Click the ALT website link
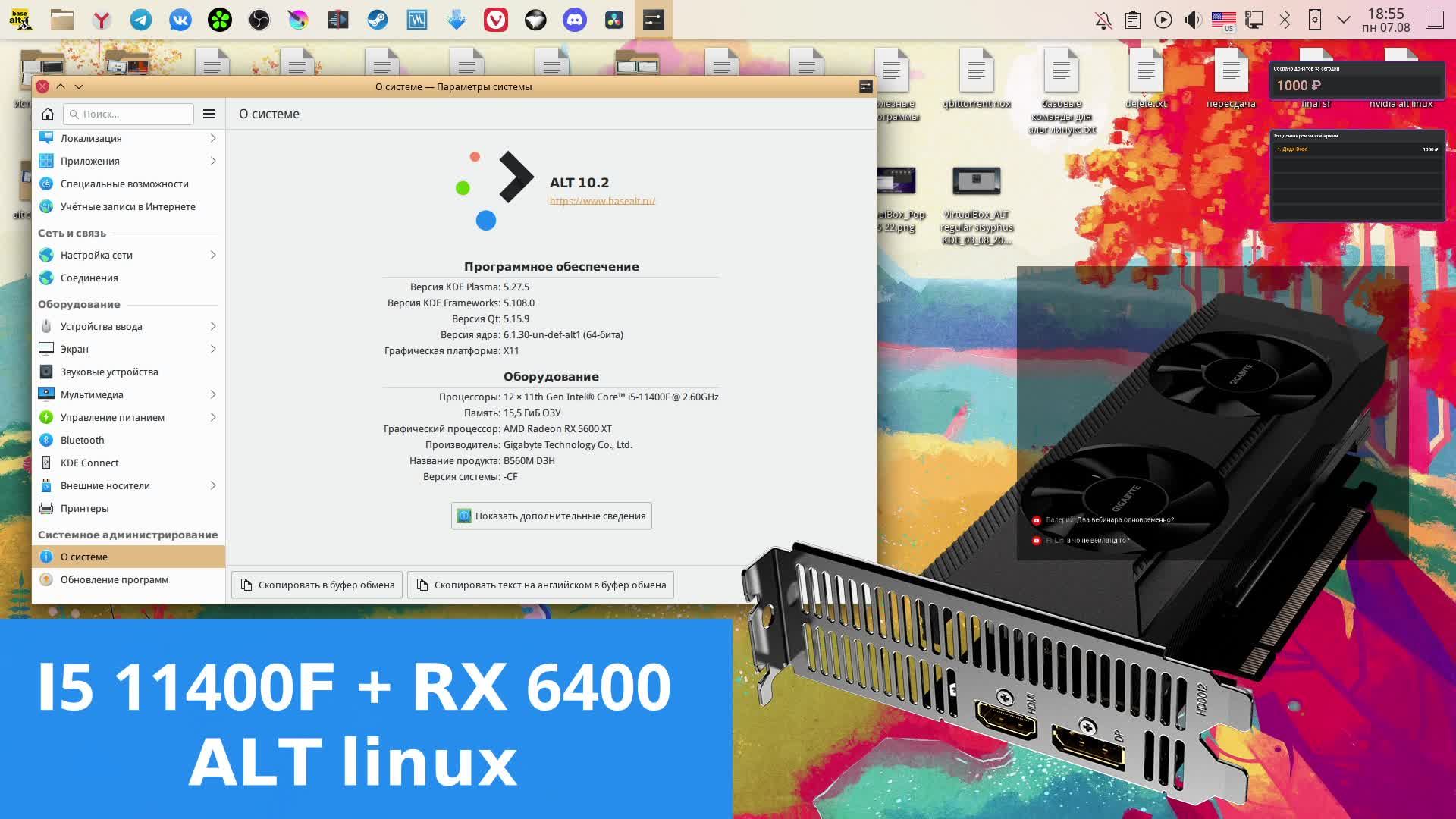1456x819 pixels. point(603,200)
